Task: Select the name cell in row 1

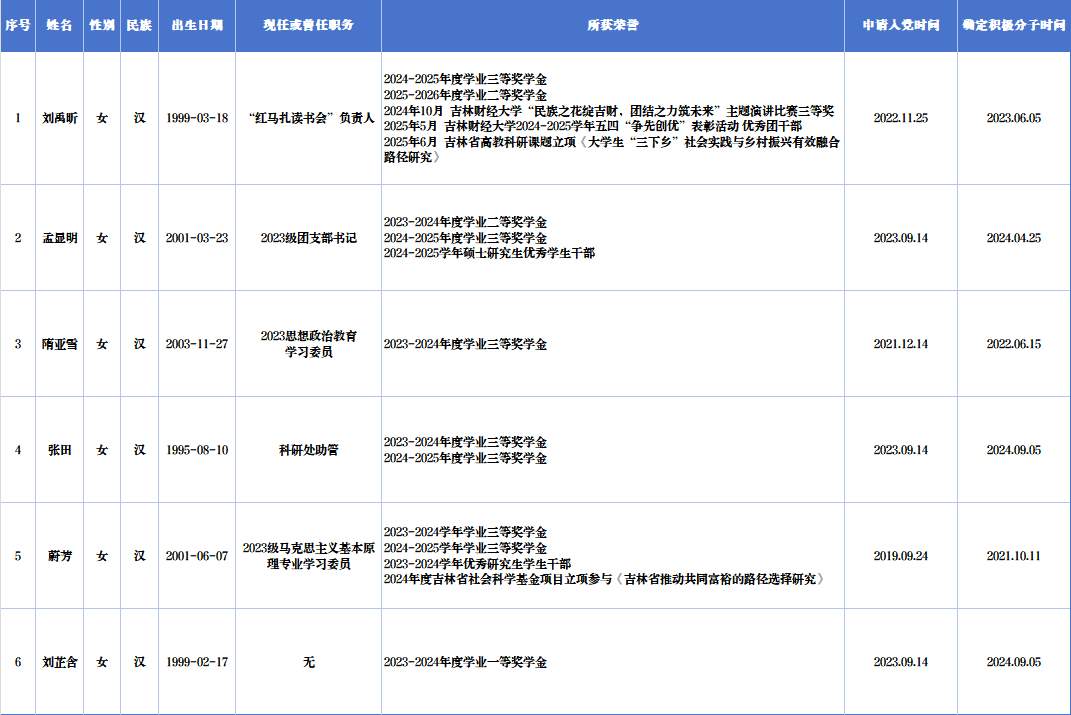Action: tap(59, 118)
